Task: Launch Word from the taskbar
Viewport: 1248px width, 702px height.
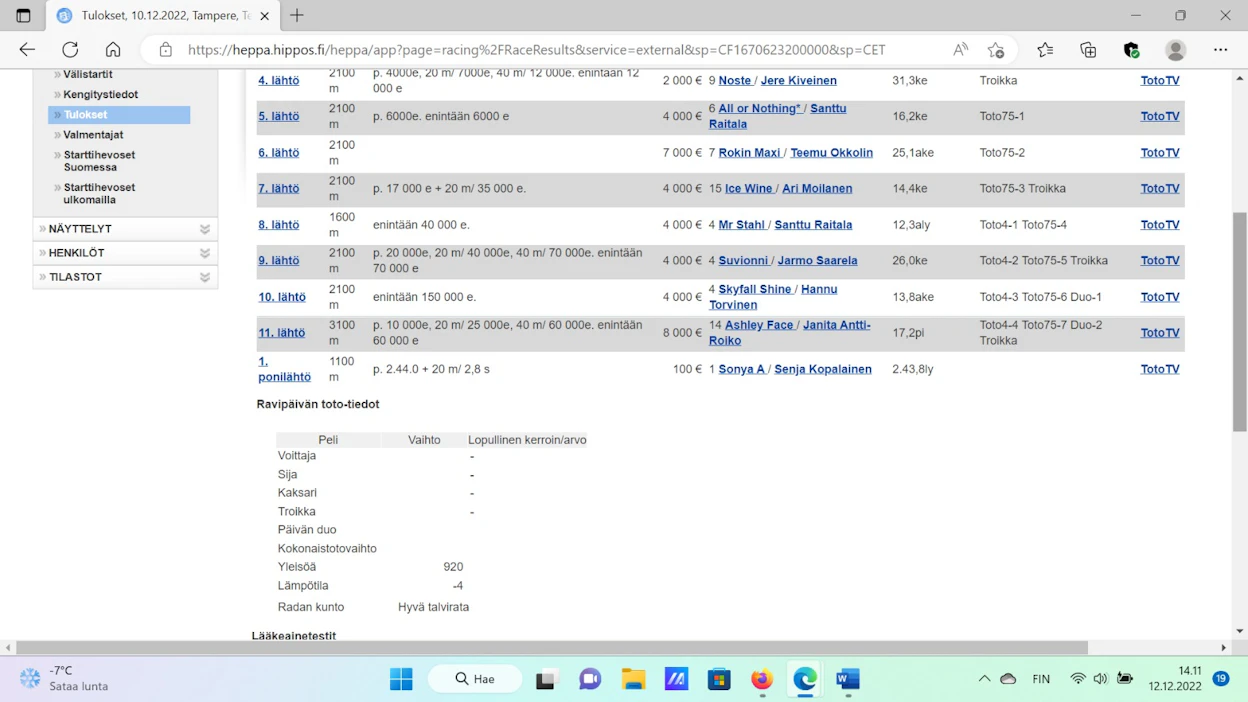Action: click(x=848, y=679)
